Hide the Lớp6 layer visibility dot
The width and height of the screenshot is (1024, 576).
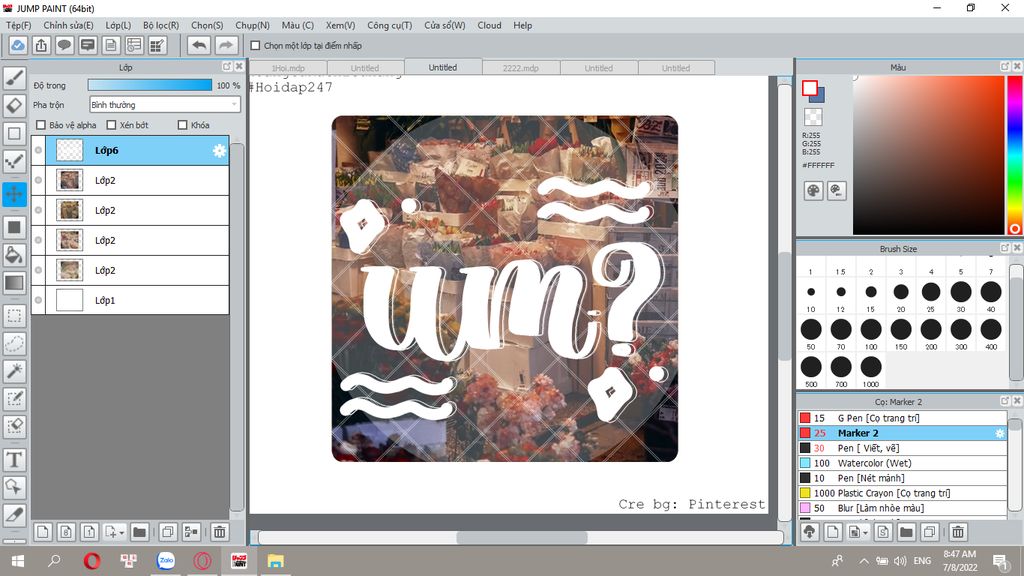click(39, 150)
